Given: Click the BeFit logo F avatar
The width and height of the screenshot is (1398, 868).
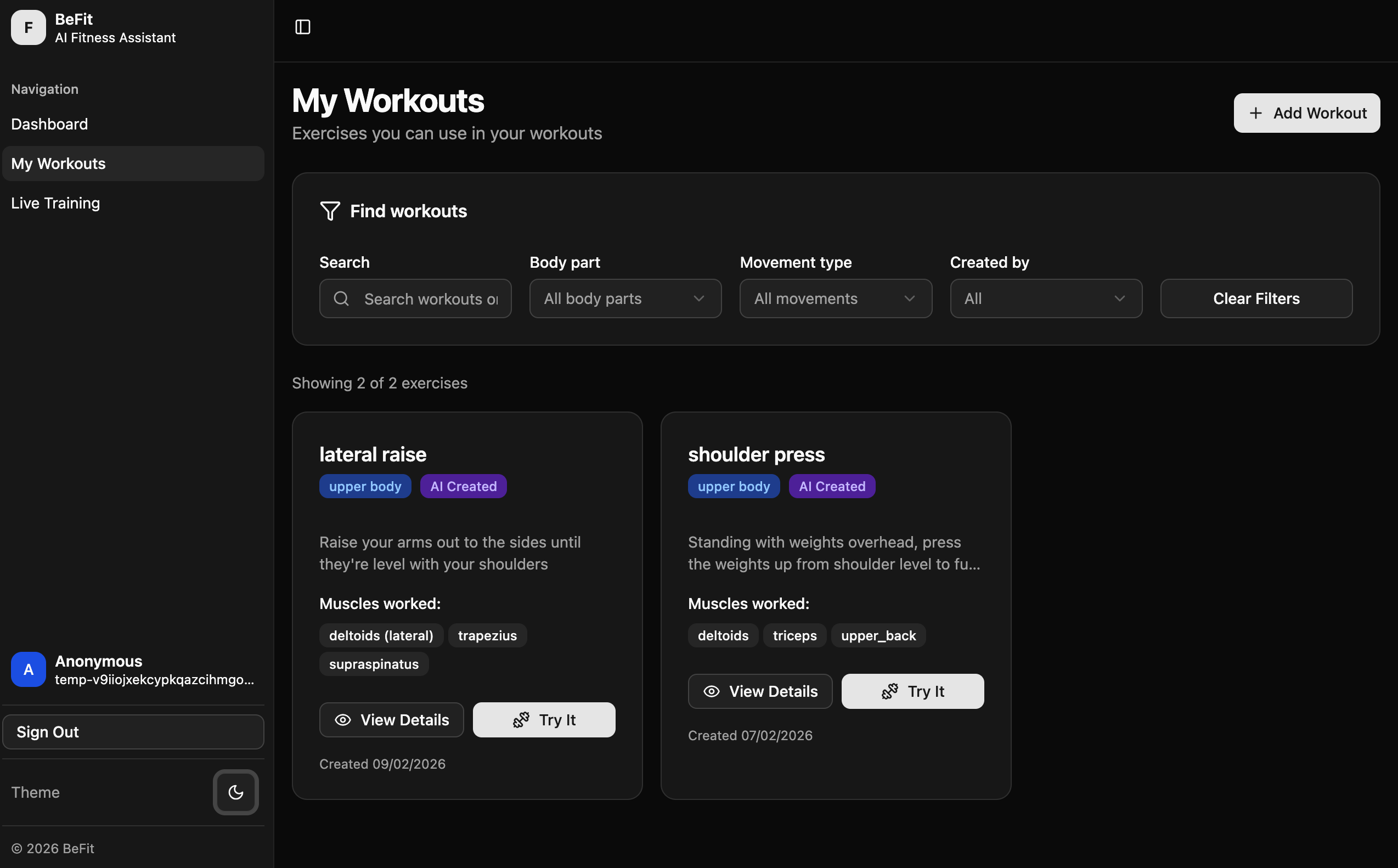Looking at the screenshot, I should point(28,27).
